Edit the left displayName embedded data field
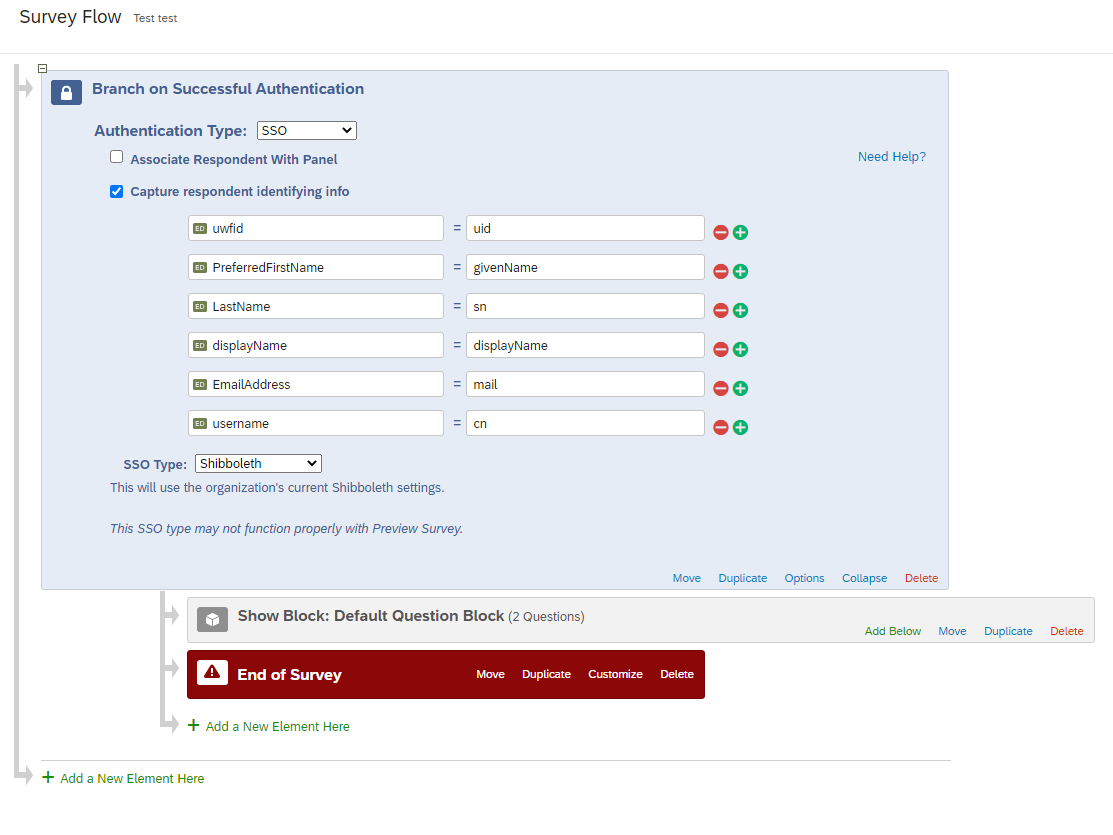1113x835 pixels. coord(316,346)
